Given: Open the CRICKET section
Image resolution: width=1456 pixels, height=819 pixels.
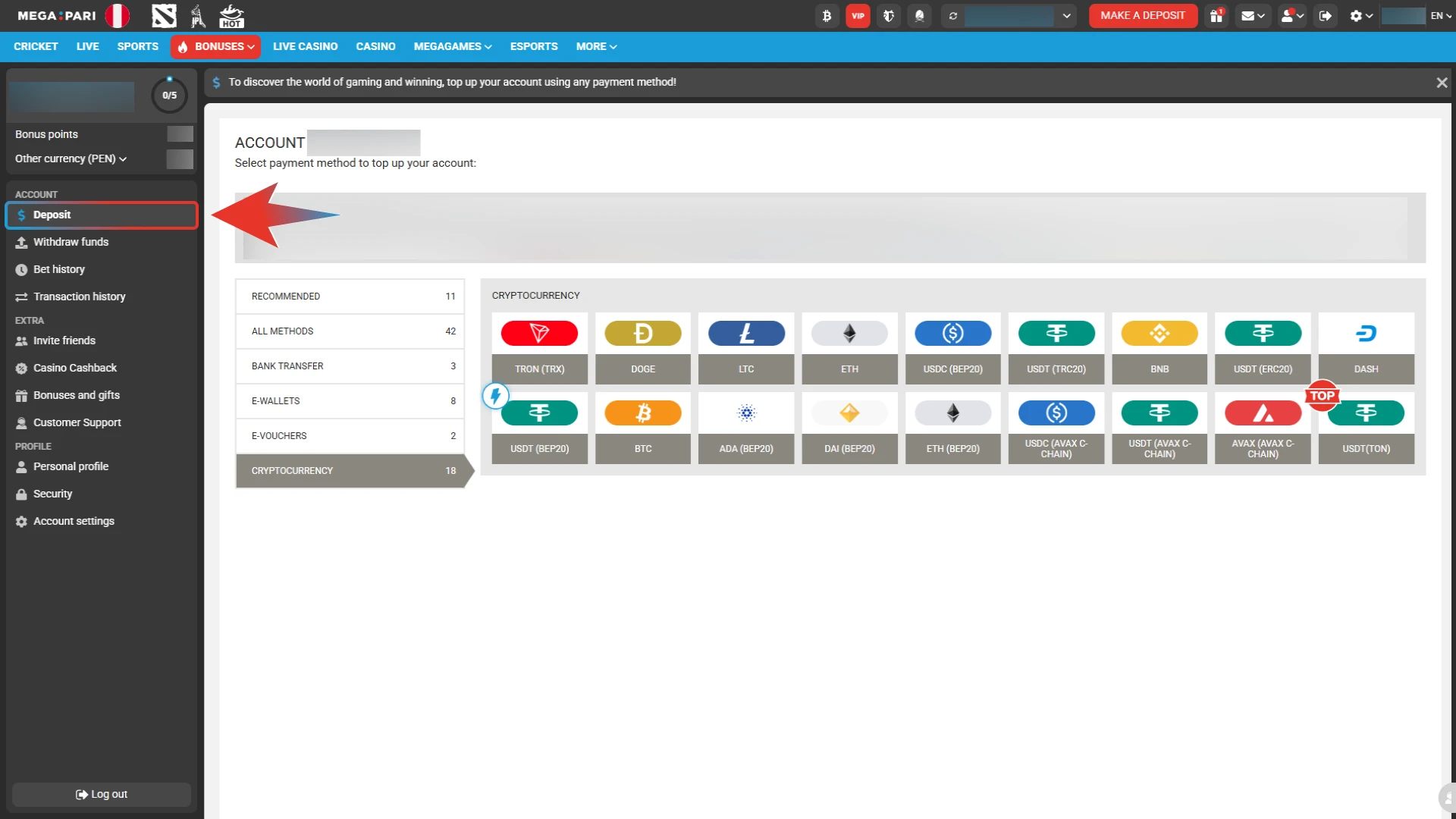Looking at the screenshot, I should click(36, 46).
